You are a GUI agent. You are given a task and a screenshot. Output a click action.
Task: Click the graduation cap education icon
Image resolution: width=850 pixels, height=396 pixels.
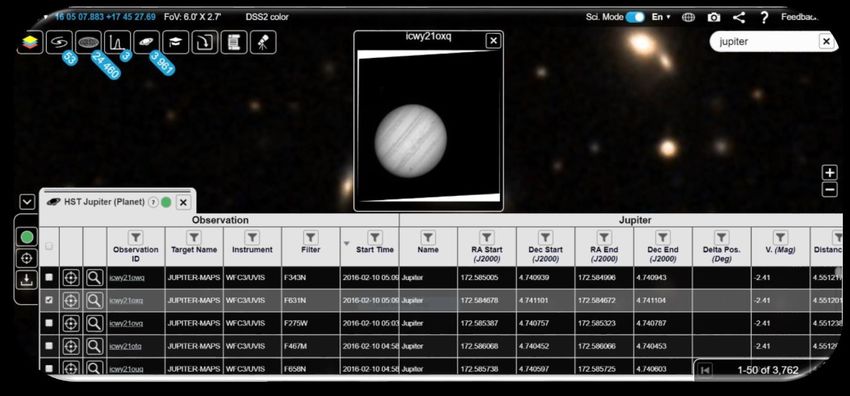click(176, 42)
